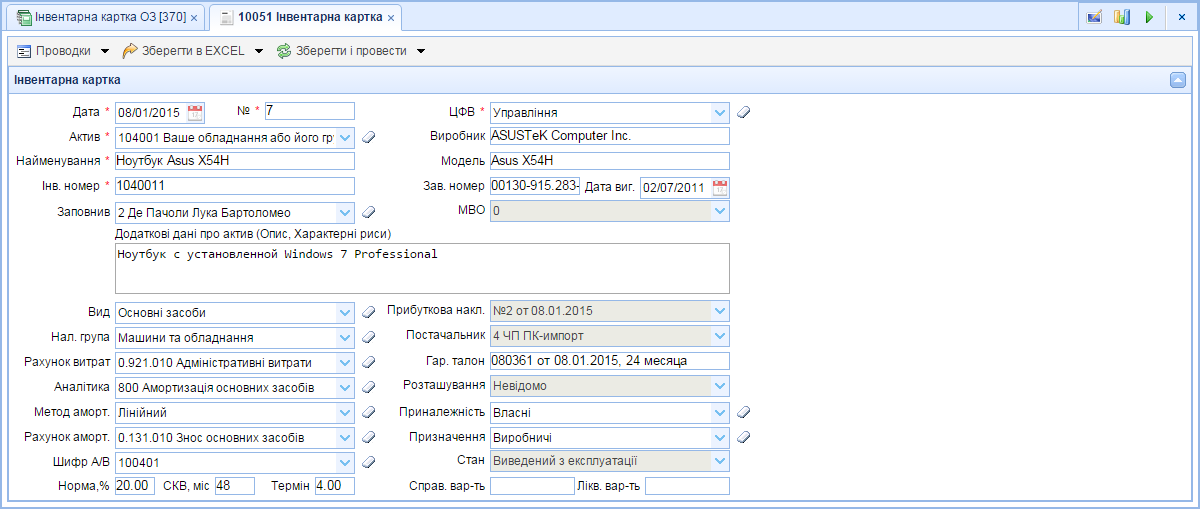Viewport: 1200px width, 509px height.
Task: Clear the Призначення field with its eraser icon
Action: pos(743,437)
